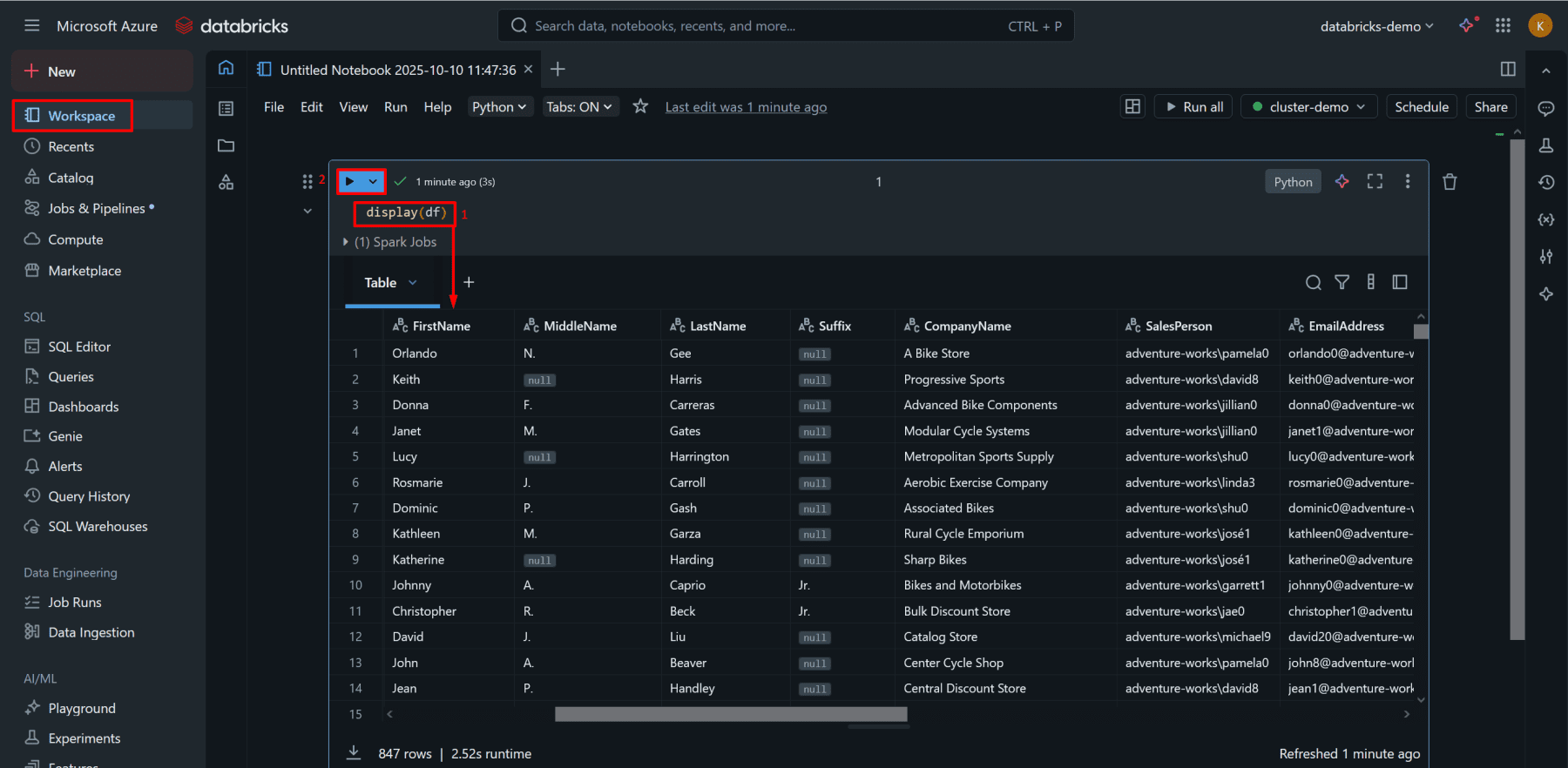The height and width of the screenshot is (768, 1568).
Task: Click the filter icon above table
Action: 1342,282
